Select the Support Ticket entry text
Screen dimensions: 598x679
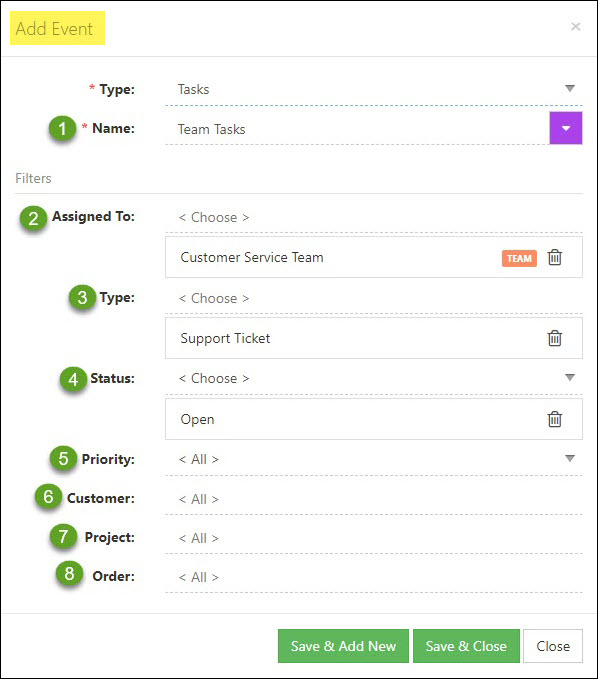coord(225,338)
